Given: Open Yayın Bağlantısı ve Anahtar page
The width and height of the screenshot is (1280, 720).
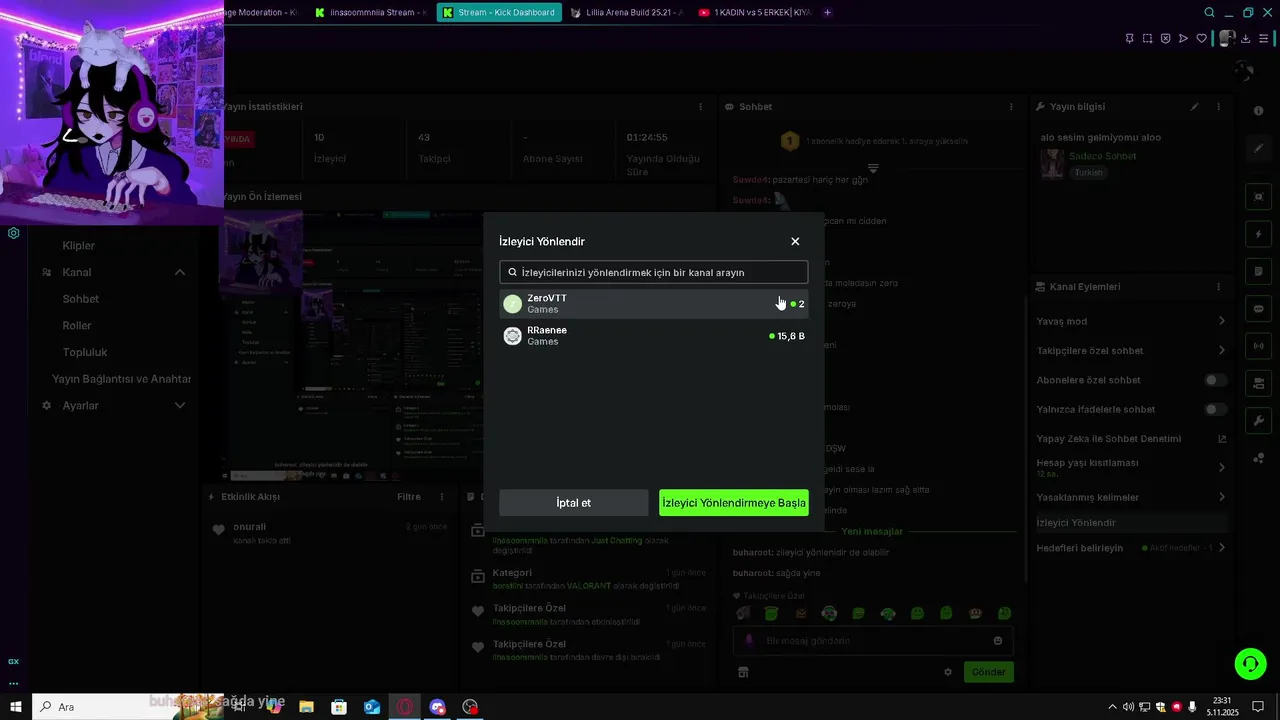Looking at the screenshot, I should coord(121,379).
